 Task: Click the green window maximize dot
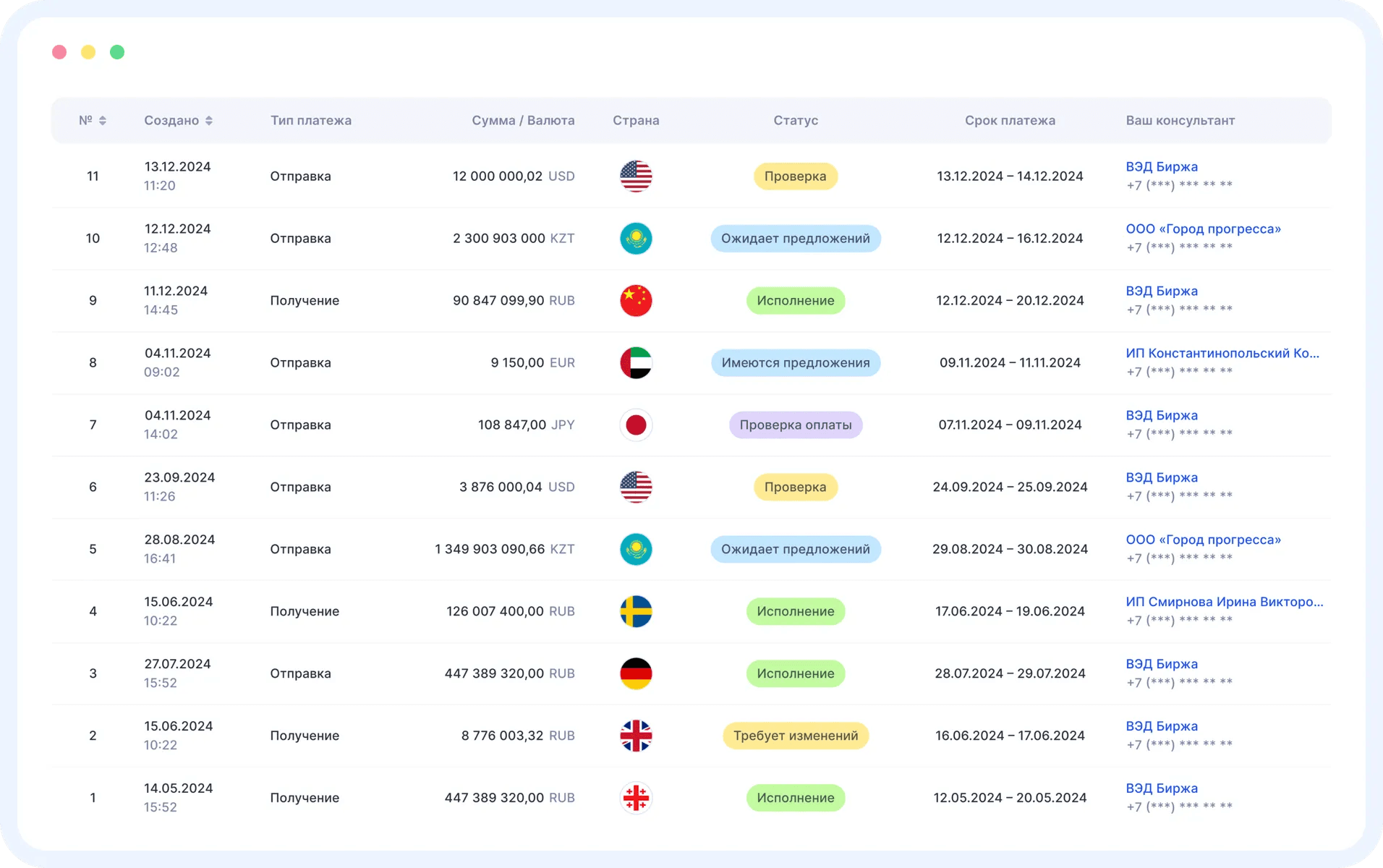tap(117, 52)
